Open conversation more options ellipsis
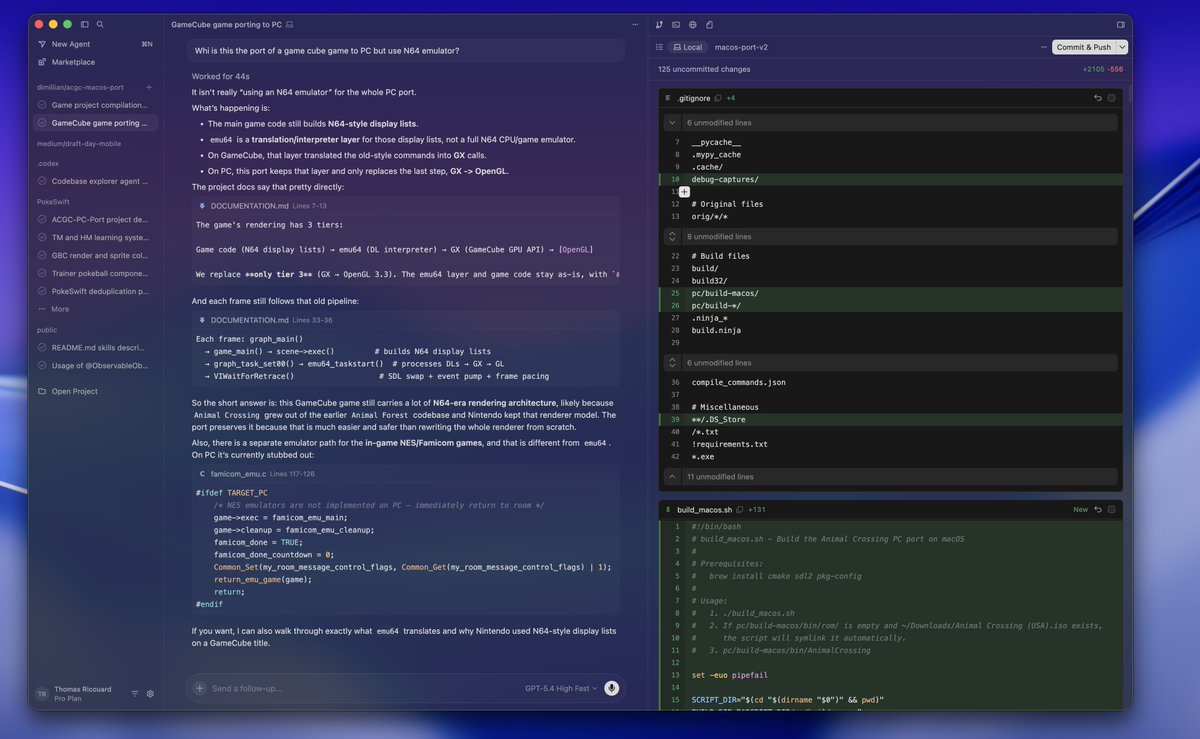Viewport: 1200px width, 739px height. [634, 24]
